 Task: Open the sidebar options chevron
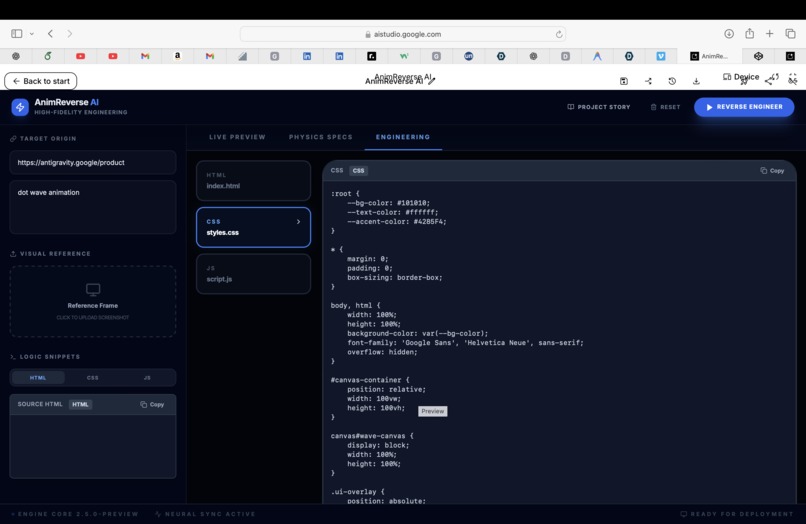click(x=32, y=34)
